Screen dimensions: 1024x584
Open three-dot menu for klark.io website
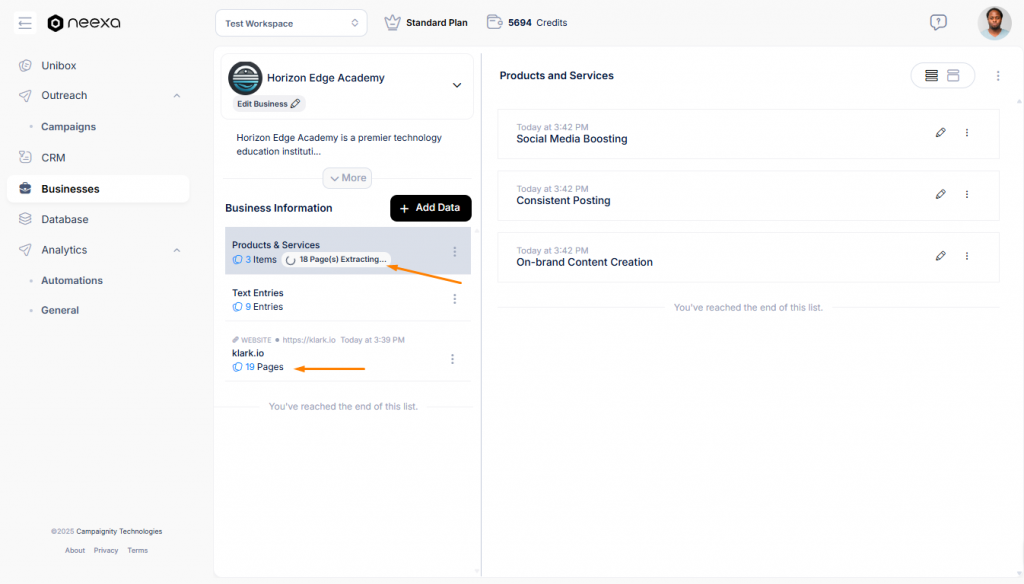pos(453,359)
